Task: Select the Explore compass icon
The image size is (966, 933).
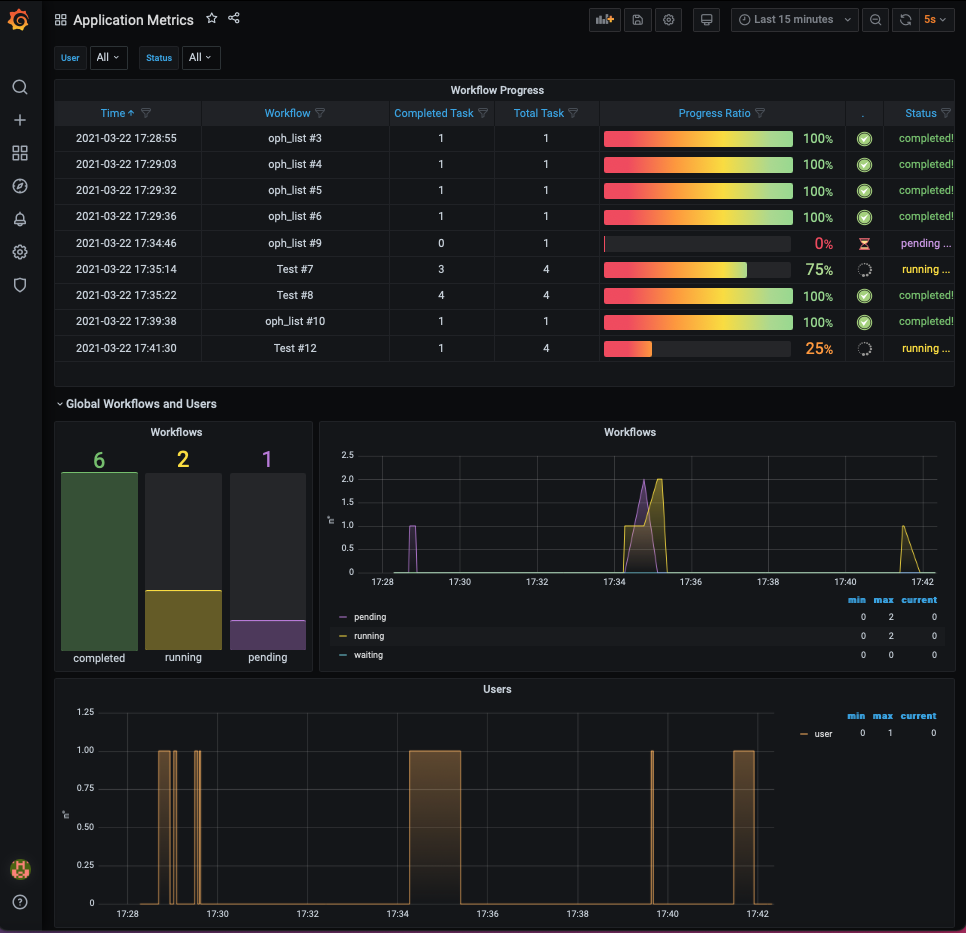Action: [19, 186]
